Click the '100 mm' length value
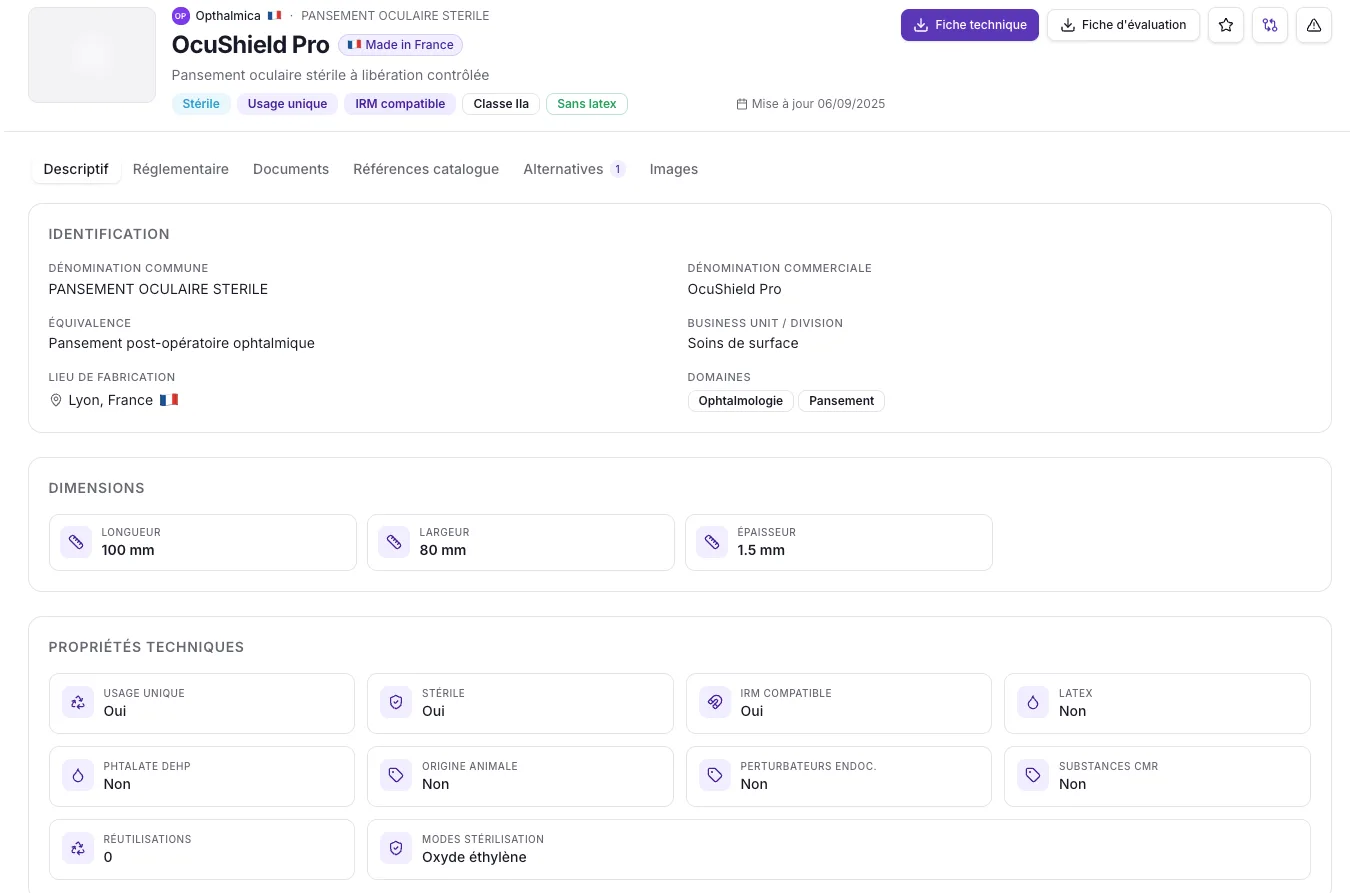Viewport: 1350px width, 893px height. (x=128, y=550)
